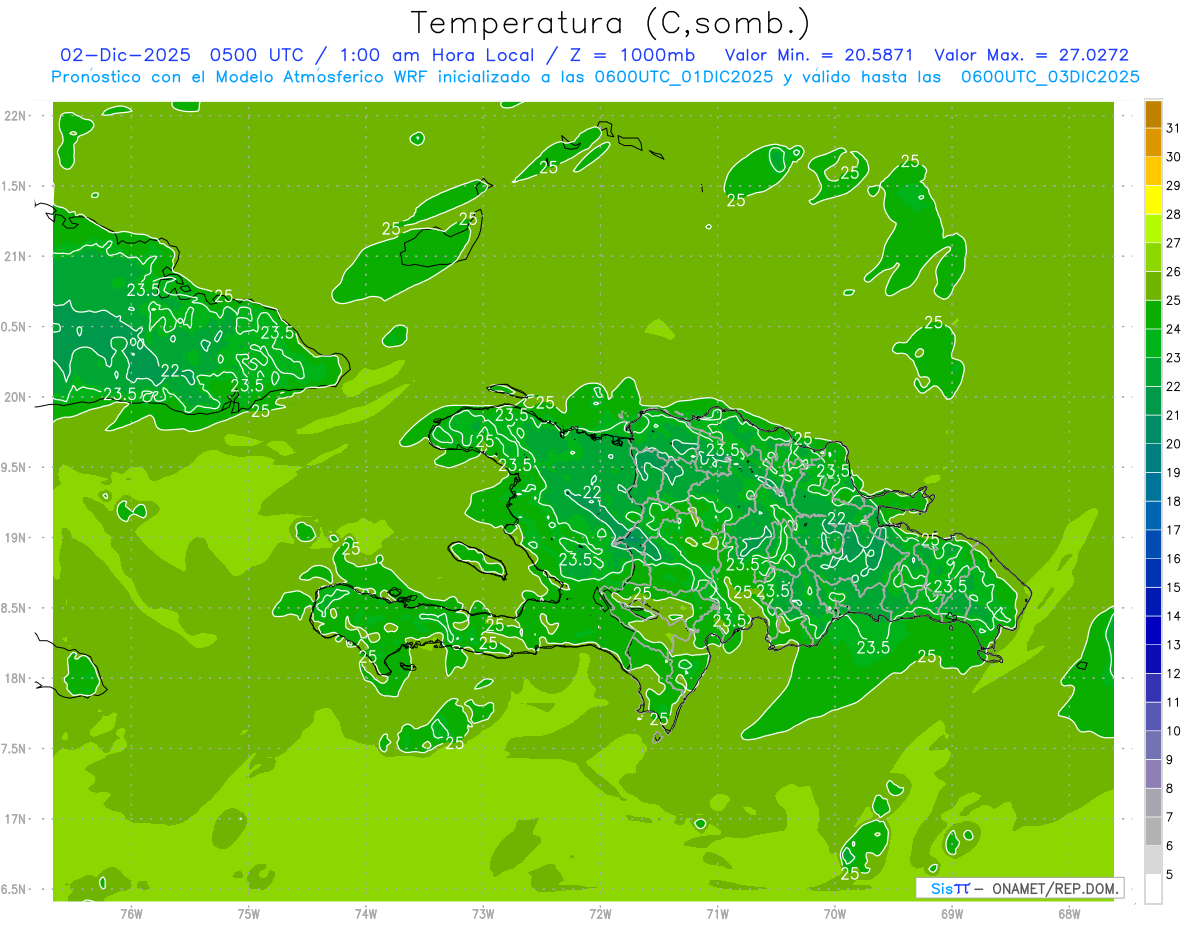Click the colorbar scale label "15"

[x=1174, y=588]
